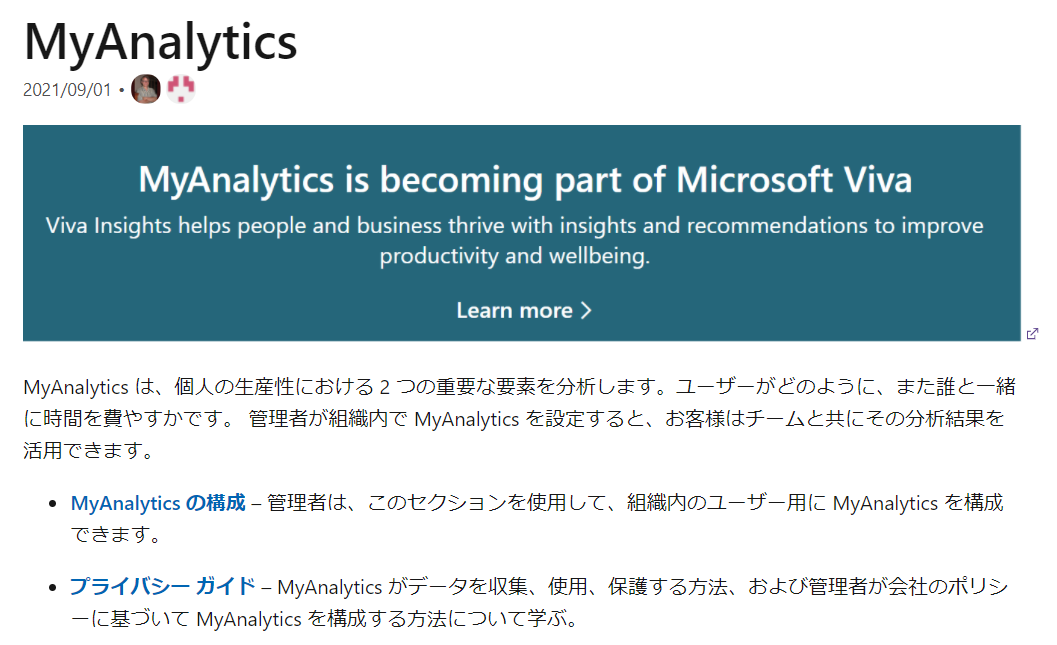Image resolution: width=1057 pixels, height=645 pixels.
Task: Click the pink pixelated contributor avatar
Action: 181,89
